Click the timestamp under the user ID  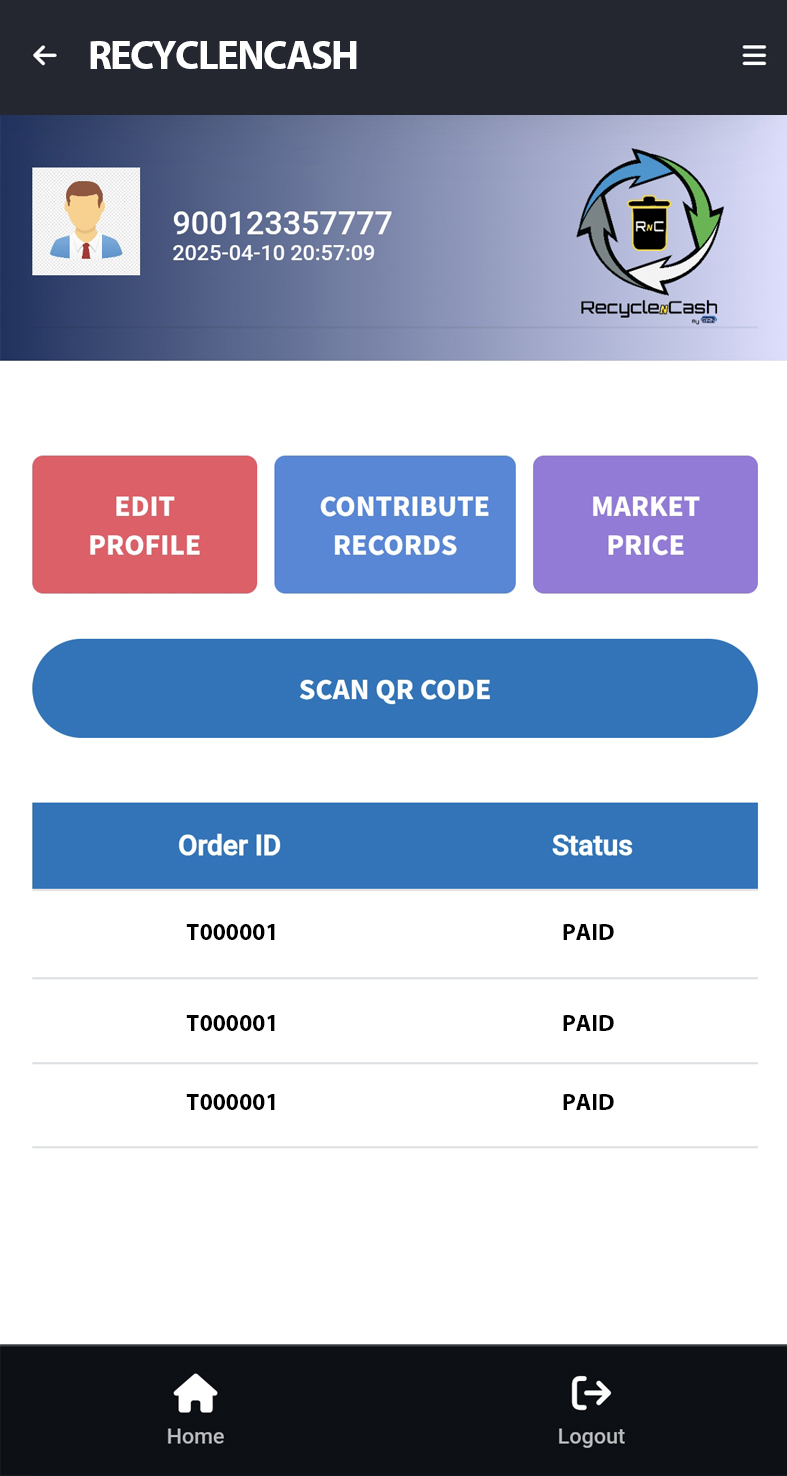pos(273,252)
